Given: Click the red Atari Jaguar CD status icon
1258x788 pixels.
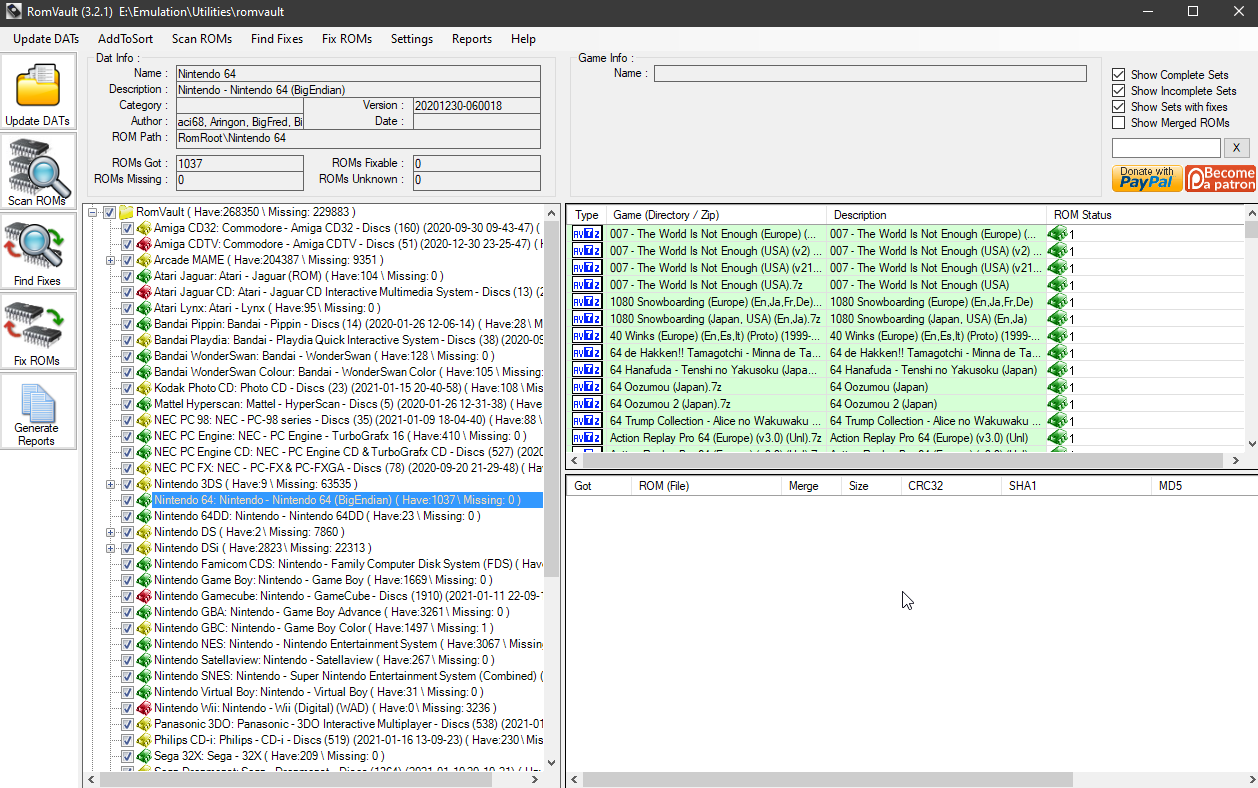Looking at the screenshot, I should tap(144, 292).
